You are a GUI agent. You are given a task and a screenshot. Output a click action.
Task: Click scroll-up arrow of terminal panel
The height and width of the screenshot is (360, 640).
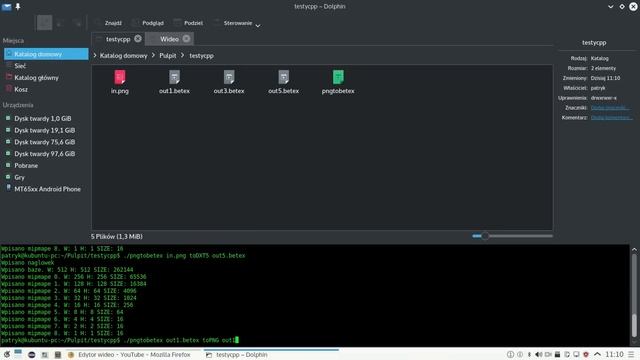(634, 249)
